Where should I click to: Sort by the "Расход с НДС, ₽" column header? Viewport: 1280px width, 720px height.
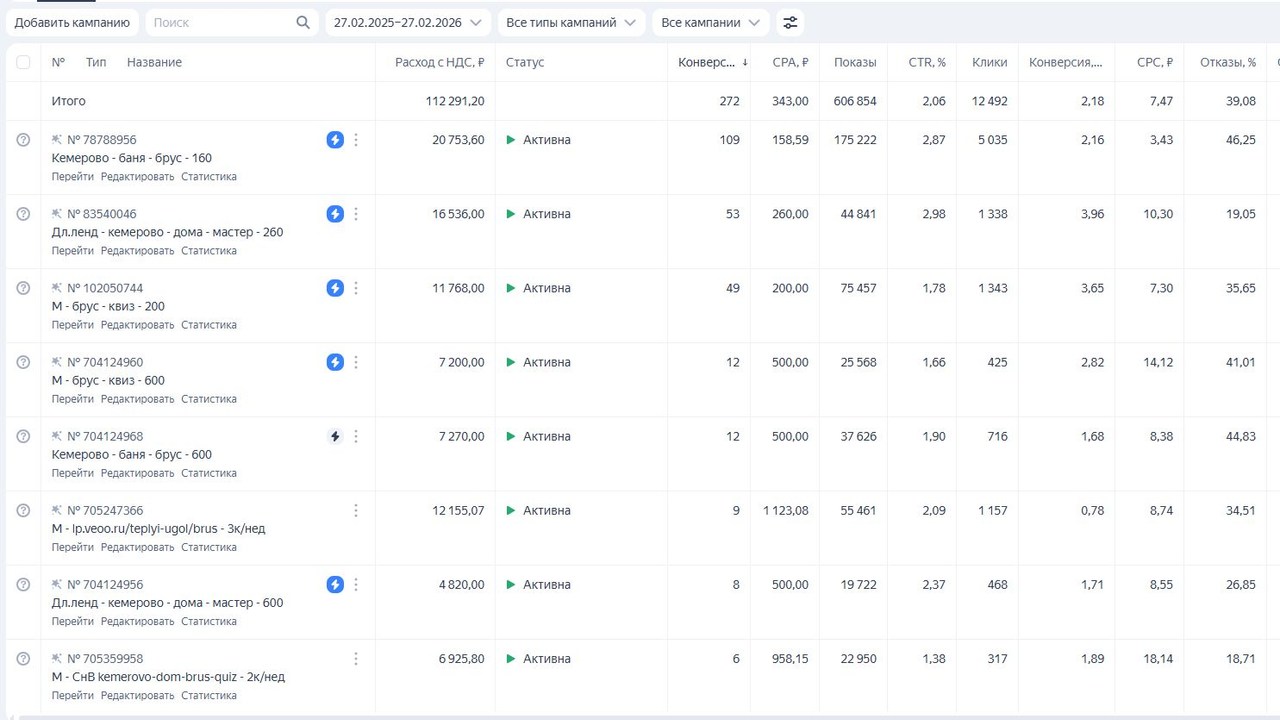(439, 62)
